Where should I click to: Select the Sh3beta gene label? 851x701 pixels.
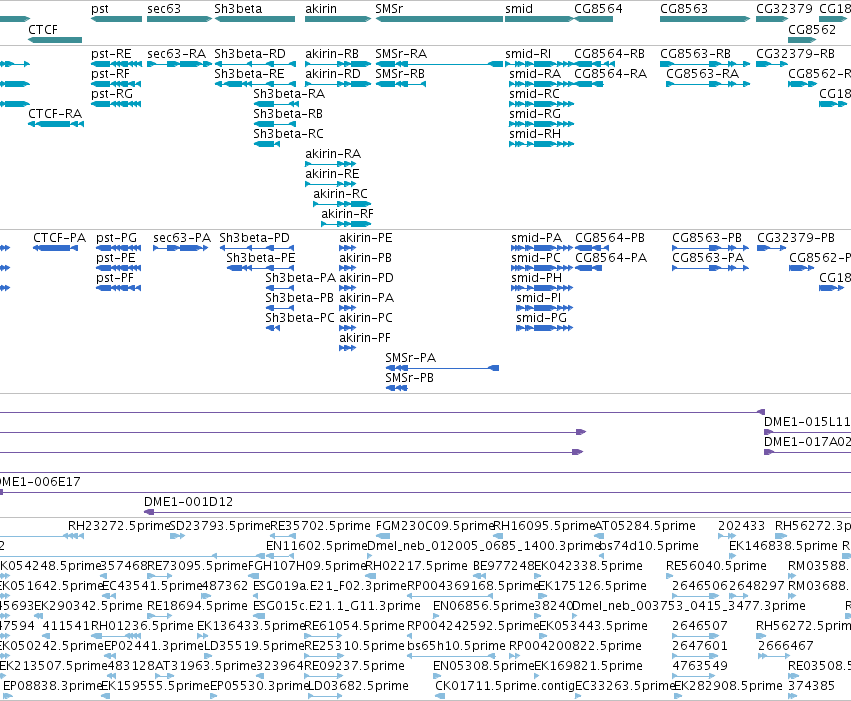coord(238,9)
